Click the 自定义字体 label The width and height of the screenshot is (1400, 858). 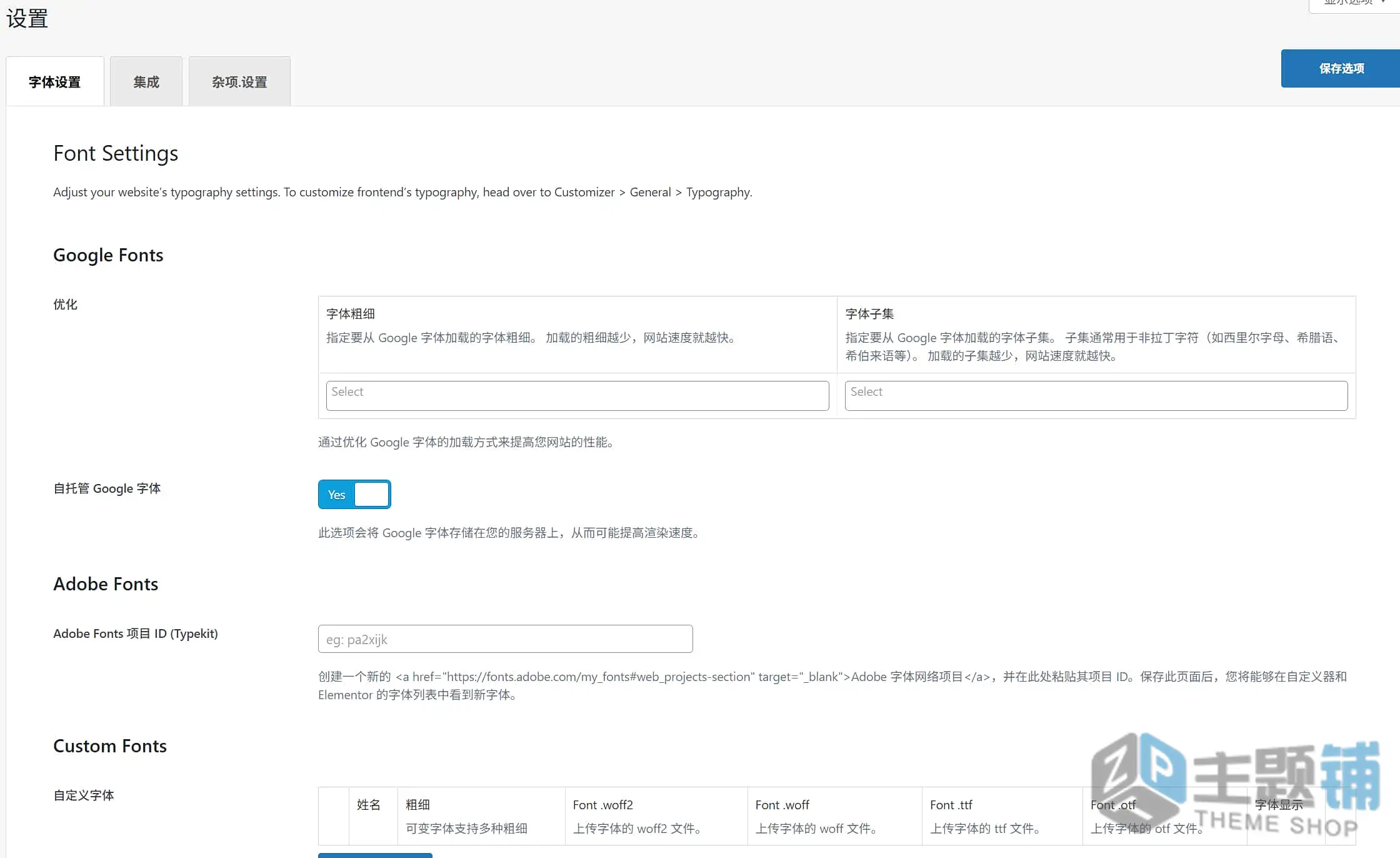click(84, 795)
